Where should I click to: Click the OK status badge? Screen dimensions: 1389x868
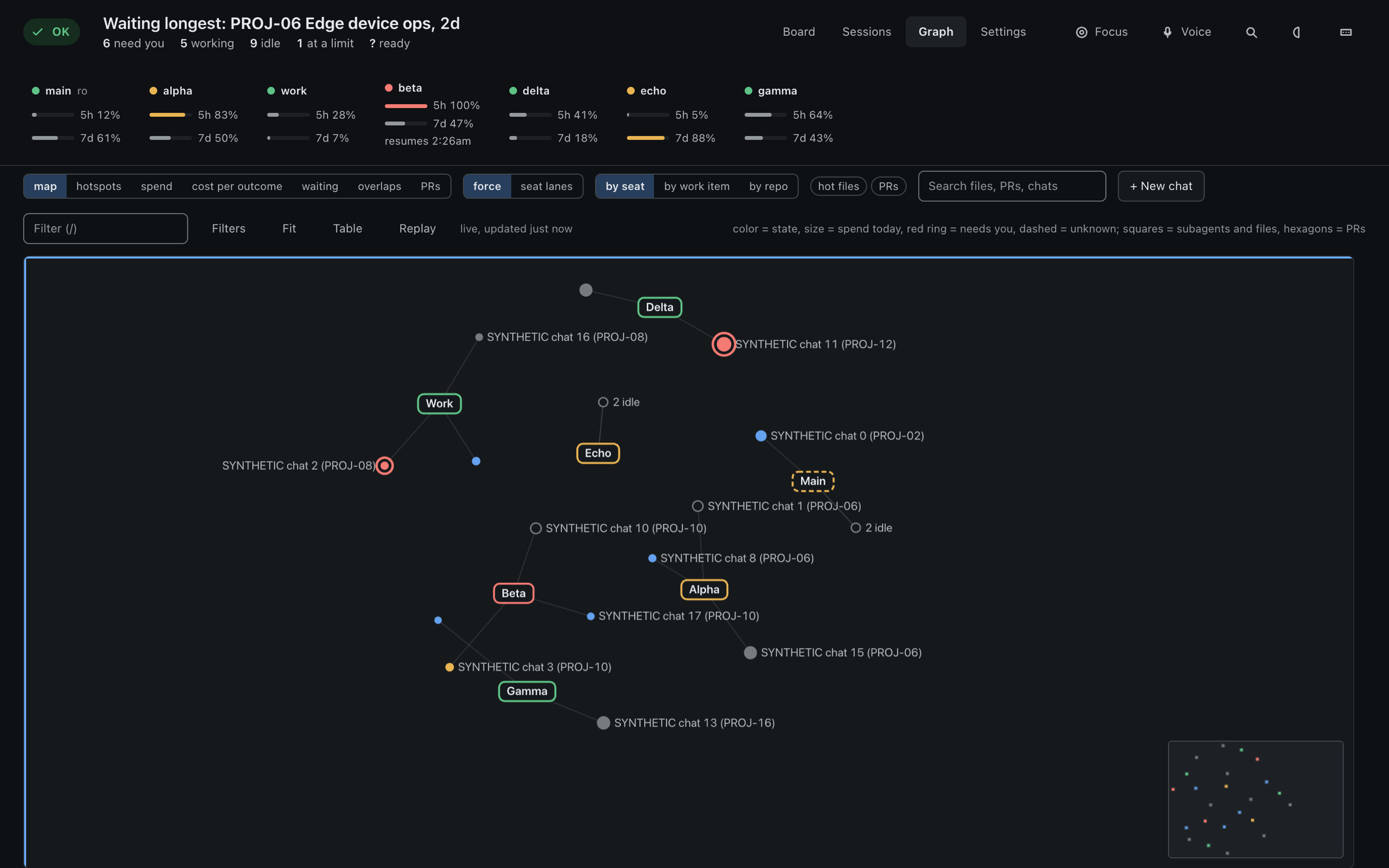tap(52, 32)
